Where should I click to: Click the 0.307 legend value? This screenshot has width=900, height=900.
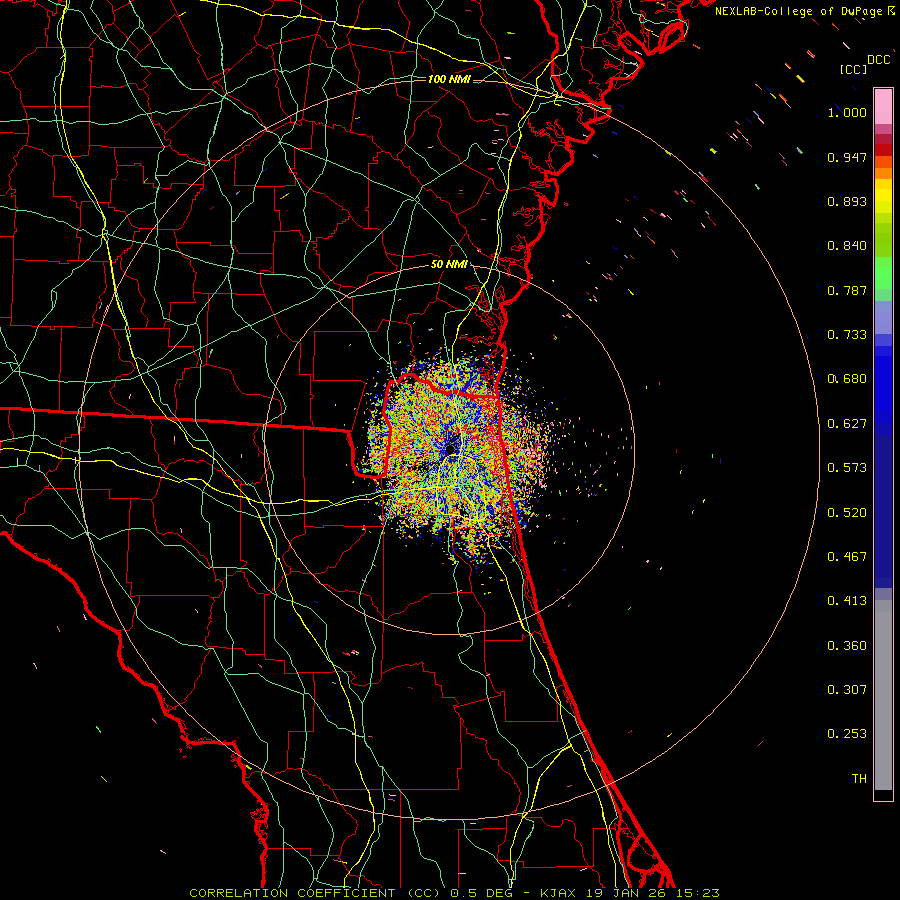(x=847, y=690)
